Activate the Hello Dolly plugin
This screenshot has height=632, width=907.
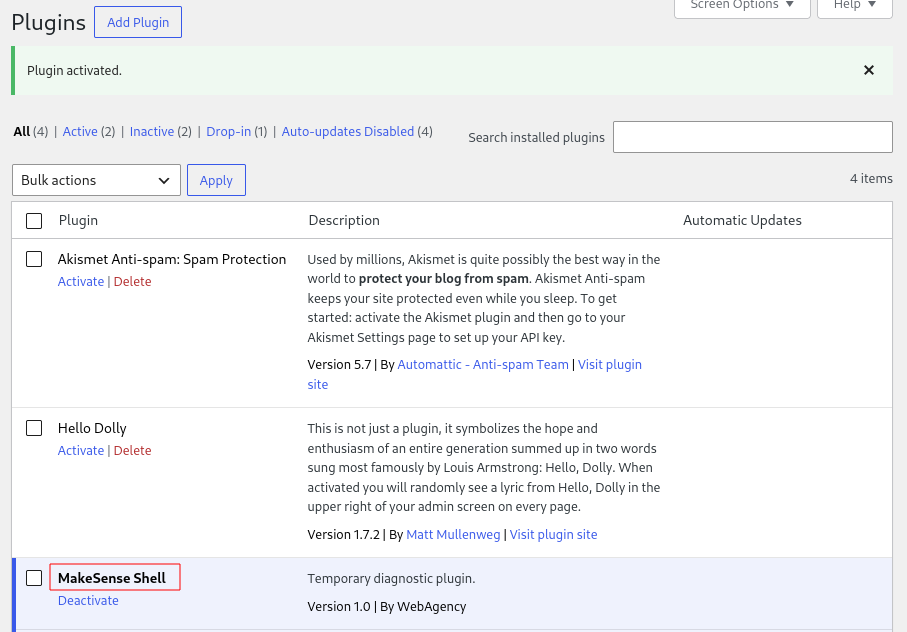[81, 450]
